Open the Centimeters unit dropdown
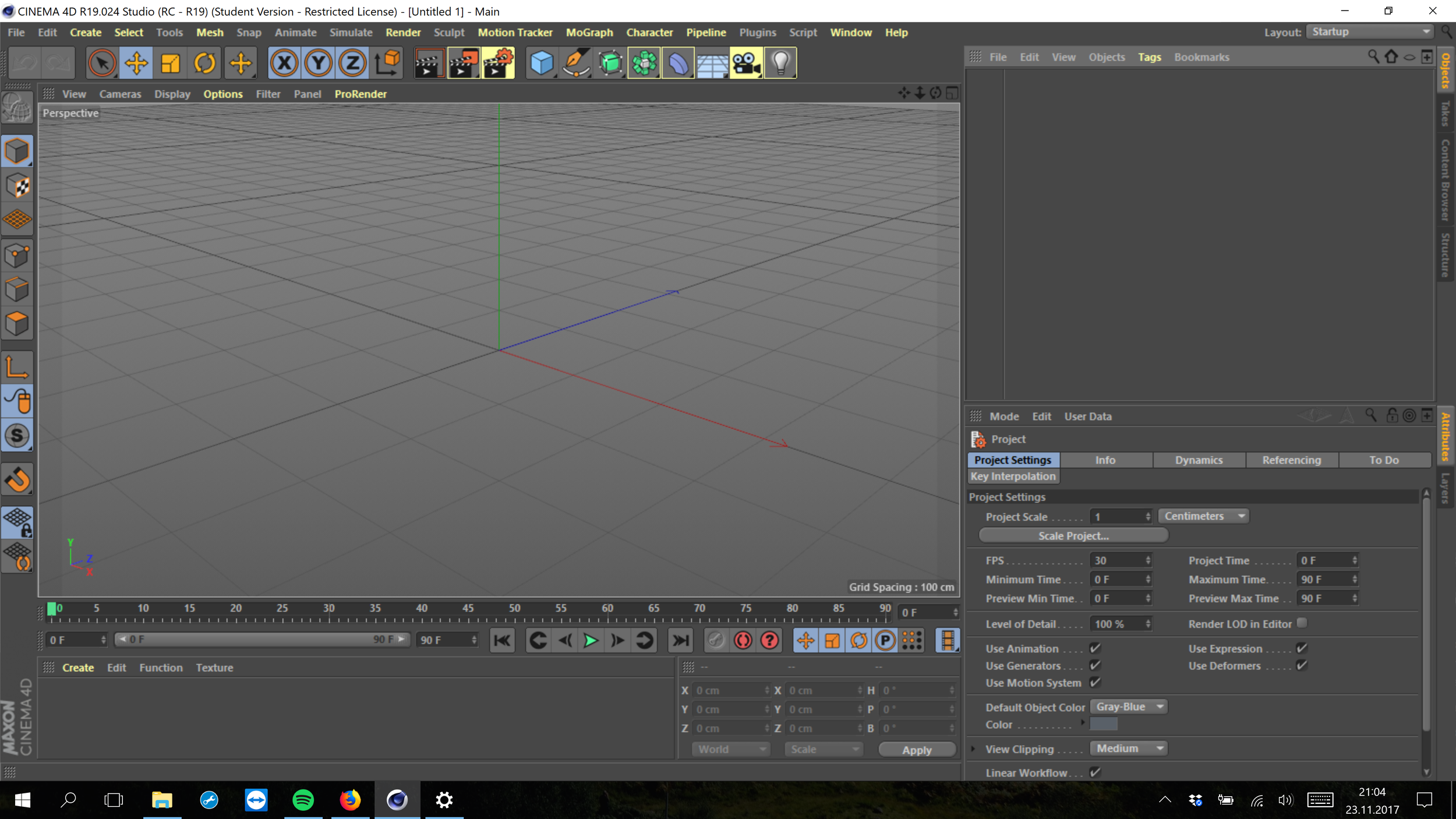Screen dimensions: 1456x819 (1203, 516)
